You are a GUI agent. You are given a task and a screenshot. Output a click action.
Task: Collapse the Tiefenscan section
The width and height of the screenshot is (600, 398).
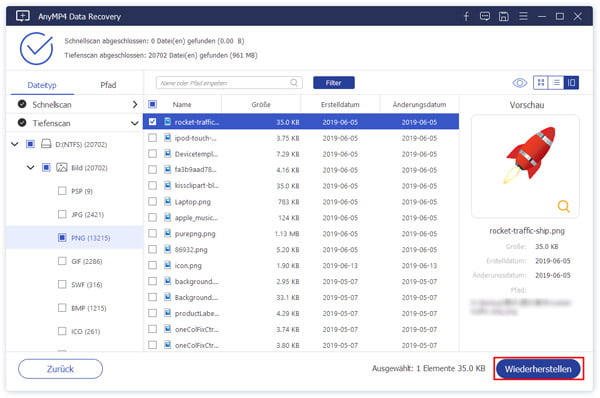[134, 123]
